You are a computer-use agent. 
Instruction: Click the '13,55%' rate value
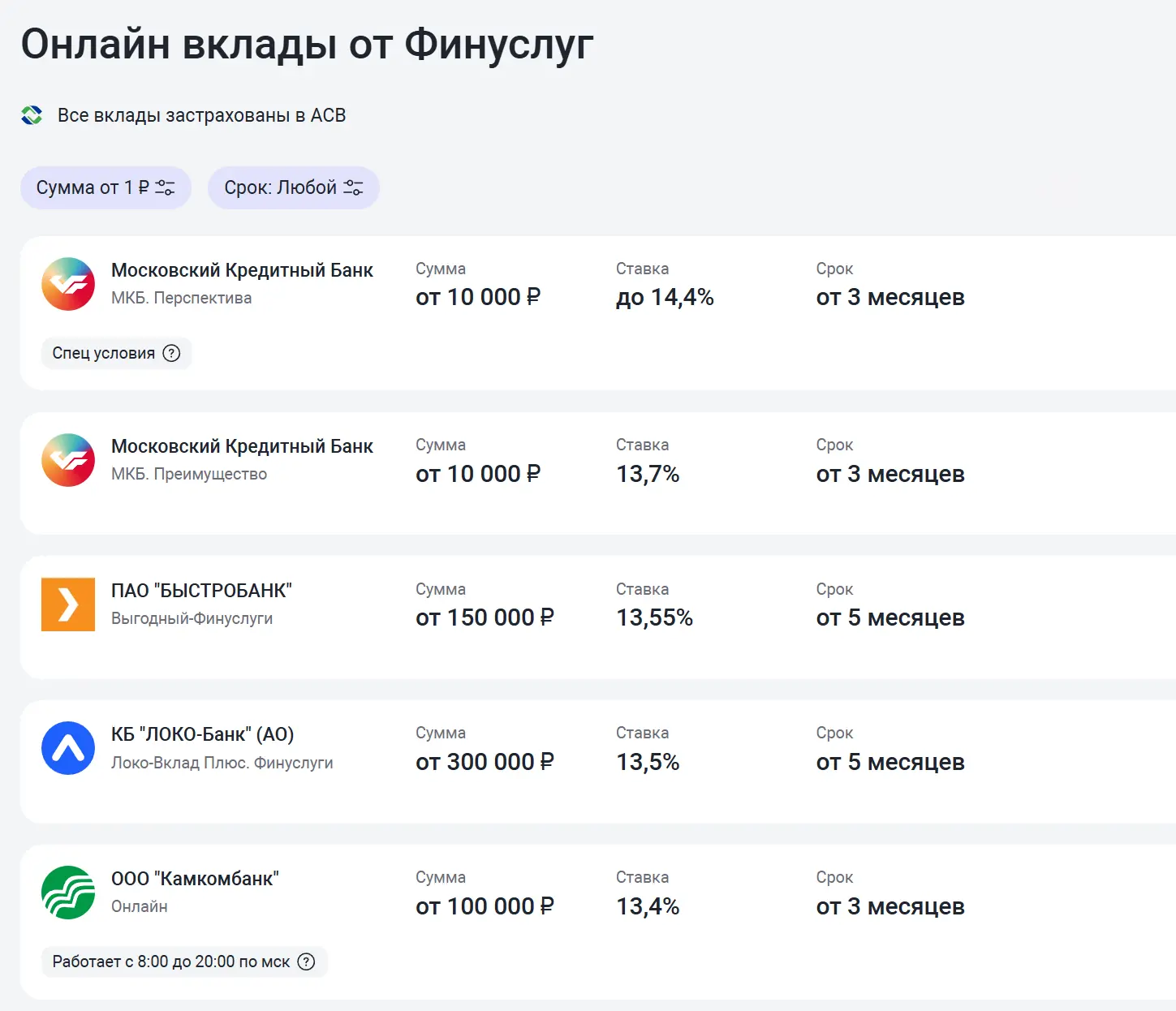click(x=654, y=618)
